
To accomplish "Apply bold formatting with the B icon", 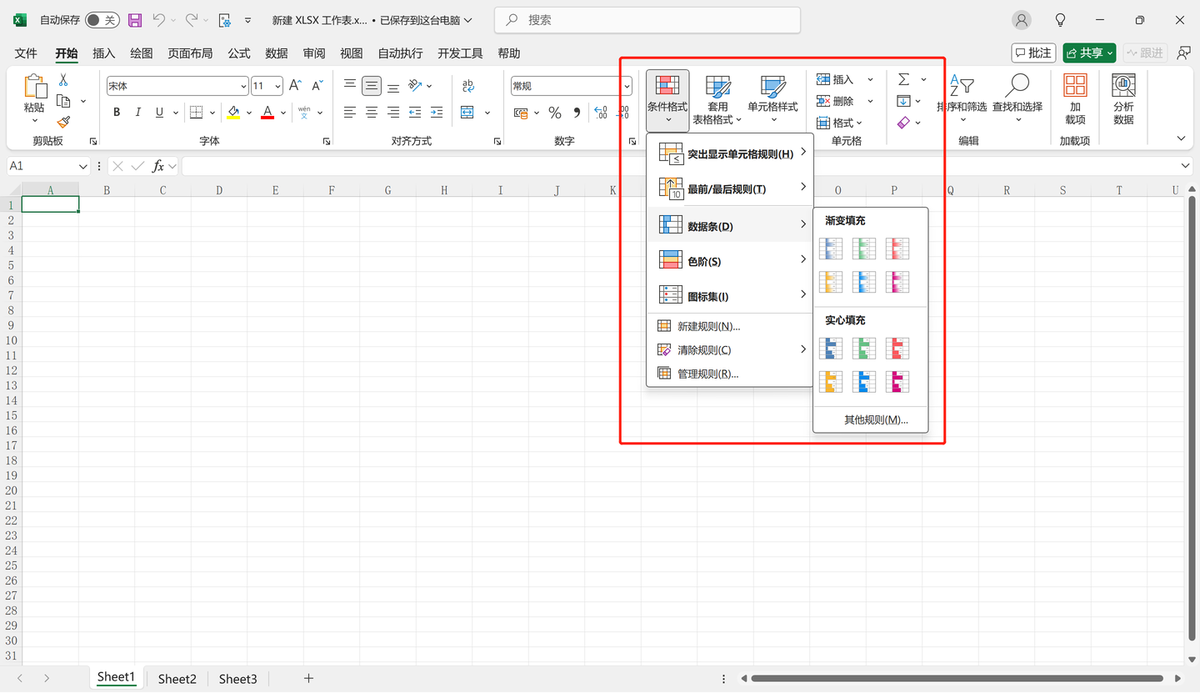I will click(x=117, y=113).
